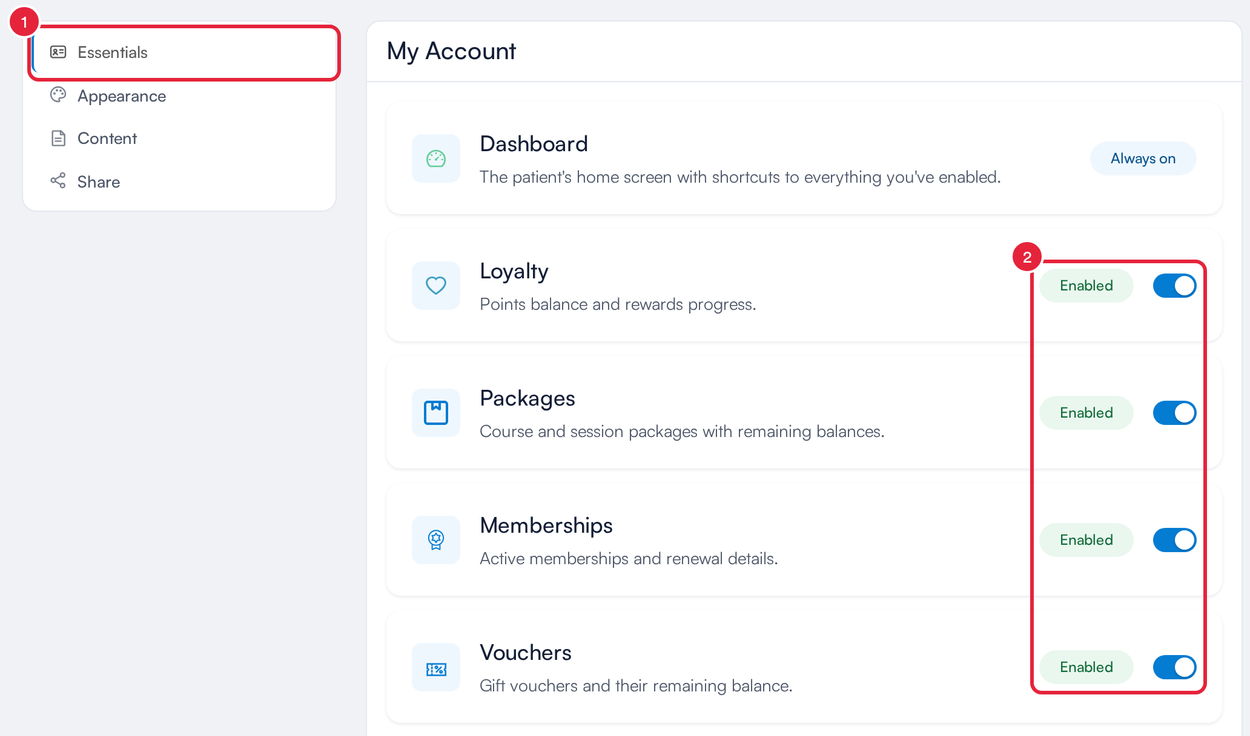The height and width of the screenshot is (736, 1250).
Task: Click the Memberships title text
Action: coord(546,525)
